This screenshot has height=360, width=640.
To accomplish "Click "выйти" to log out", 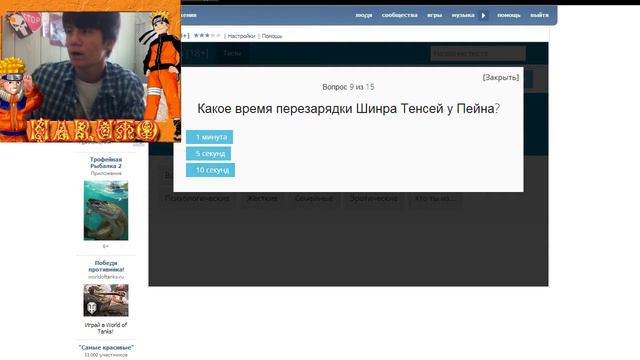I will point(539,15).
